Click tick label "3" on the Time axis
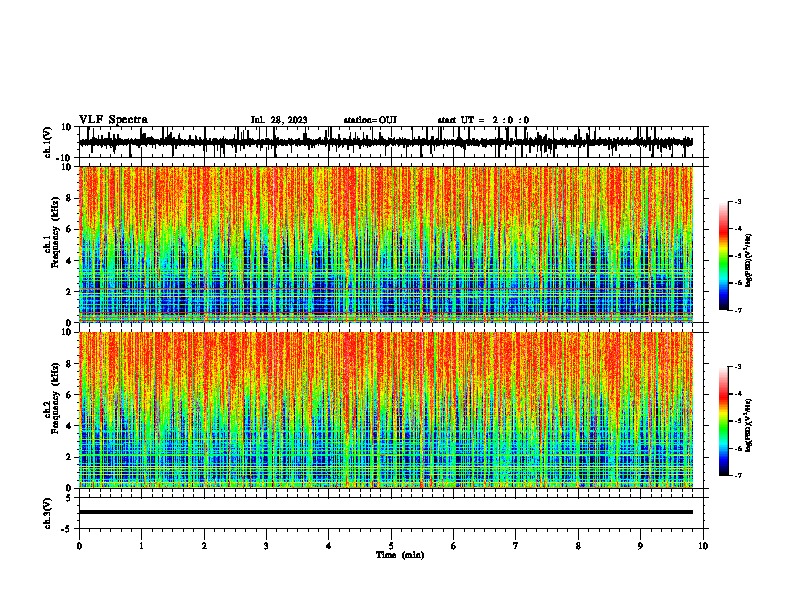The width and height of the screenshot is (792, 612). point(266,546)
